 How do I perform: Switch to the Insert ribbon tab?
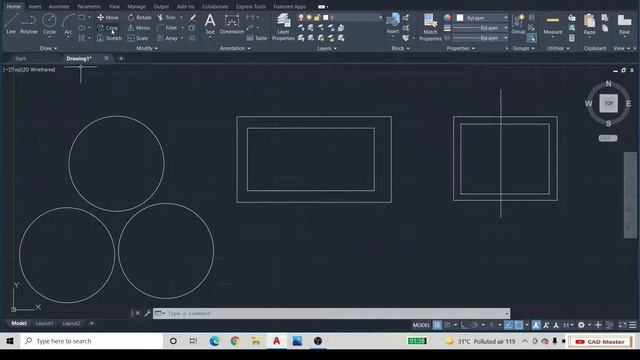pyautogui.click(x=35, y=7)
